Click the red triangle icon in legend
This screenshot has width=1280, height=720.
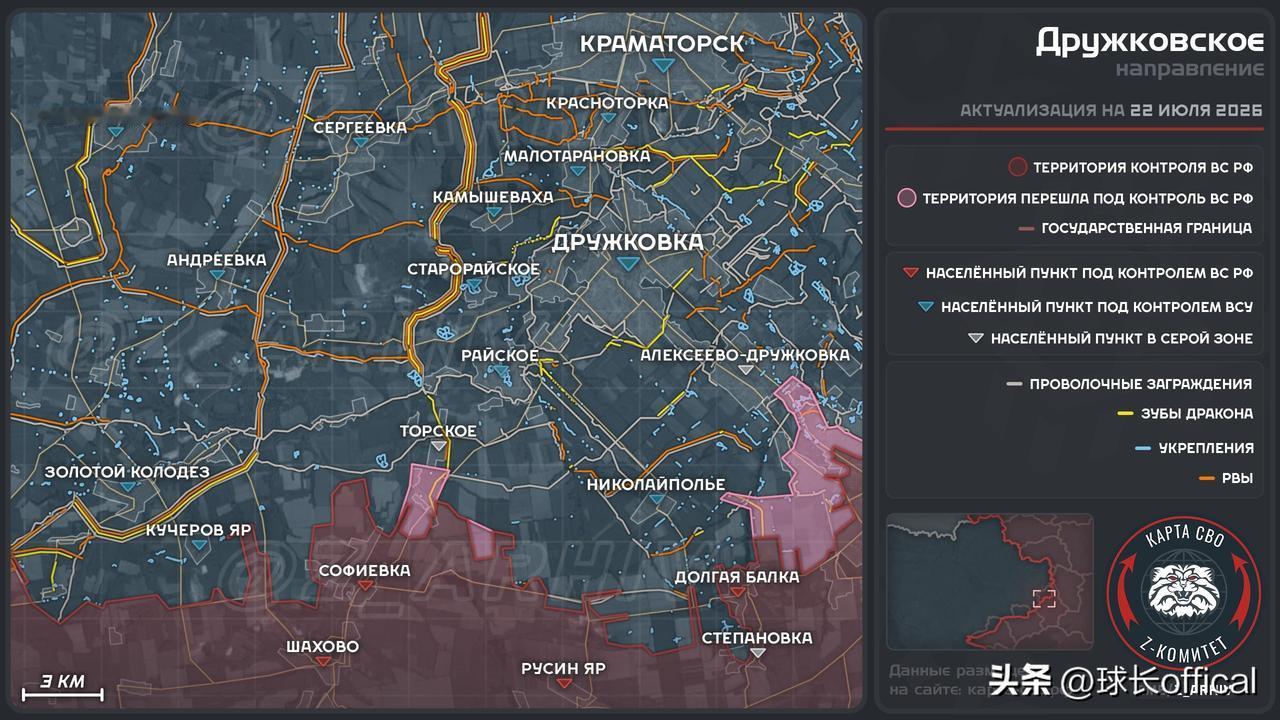click(x=909, y=273)
